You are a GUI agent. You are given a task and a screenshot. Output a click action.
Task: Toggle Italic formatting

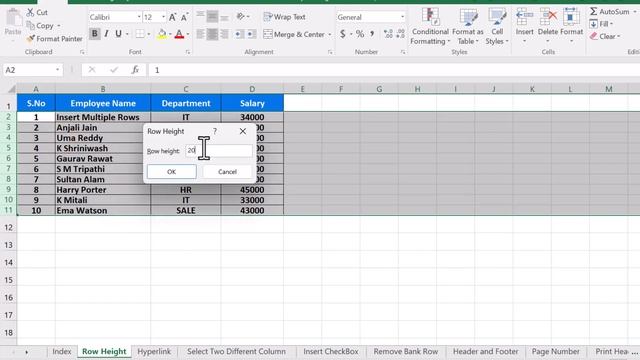coord(107,34)
